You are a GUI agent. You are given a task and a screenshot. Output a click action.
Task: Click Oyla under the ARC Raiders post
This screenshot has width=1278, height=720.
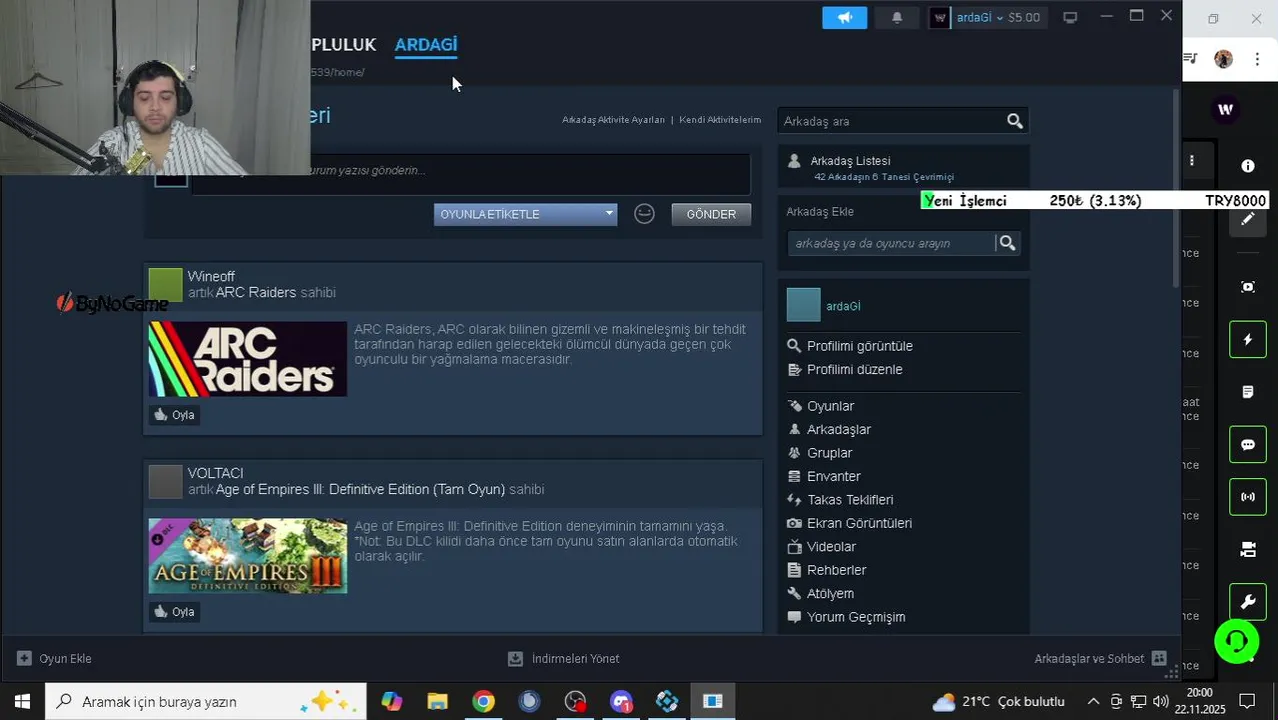tap(174, 415)
